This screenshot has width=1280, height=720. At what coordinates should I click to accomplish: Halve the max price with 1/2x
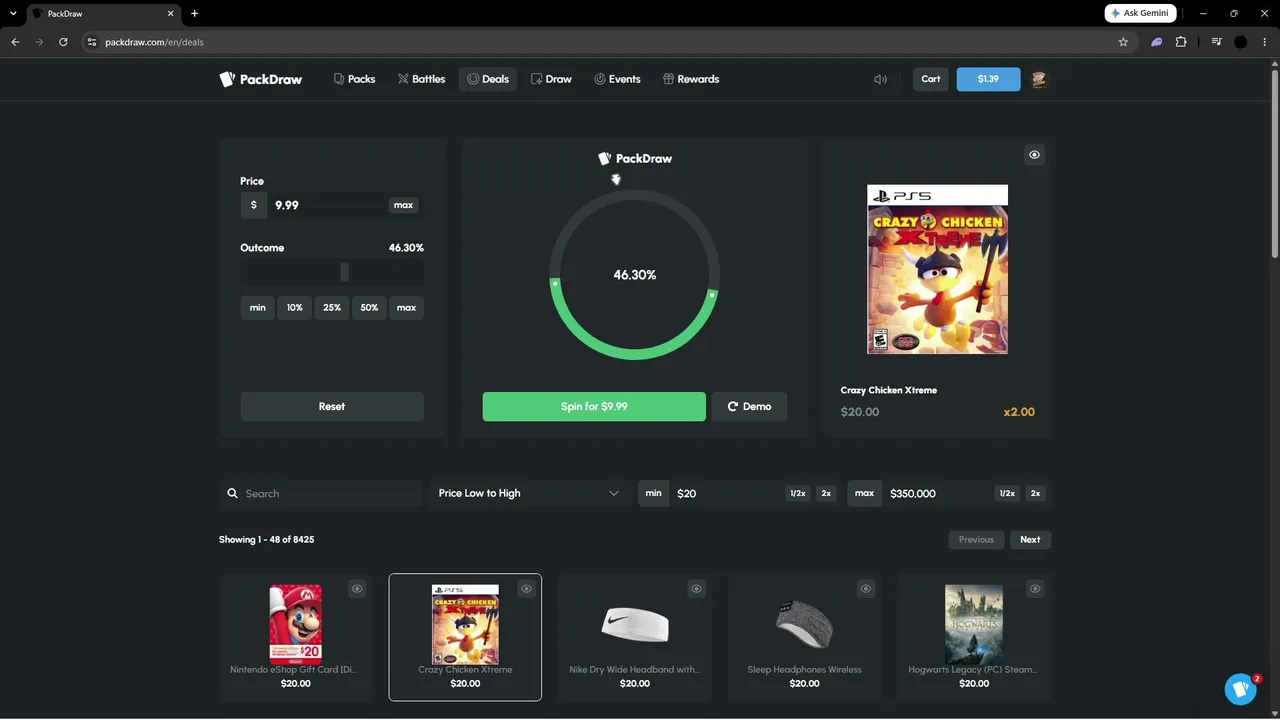tap(1007, 494)
